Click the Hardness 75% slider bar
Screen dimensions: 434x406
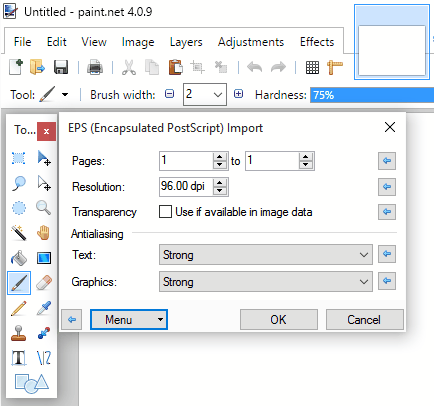click(x=372, y=95)
